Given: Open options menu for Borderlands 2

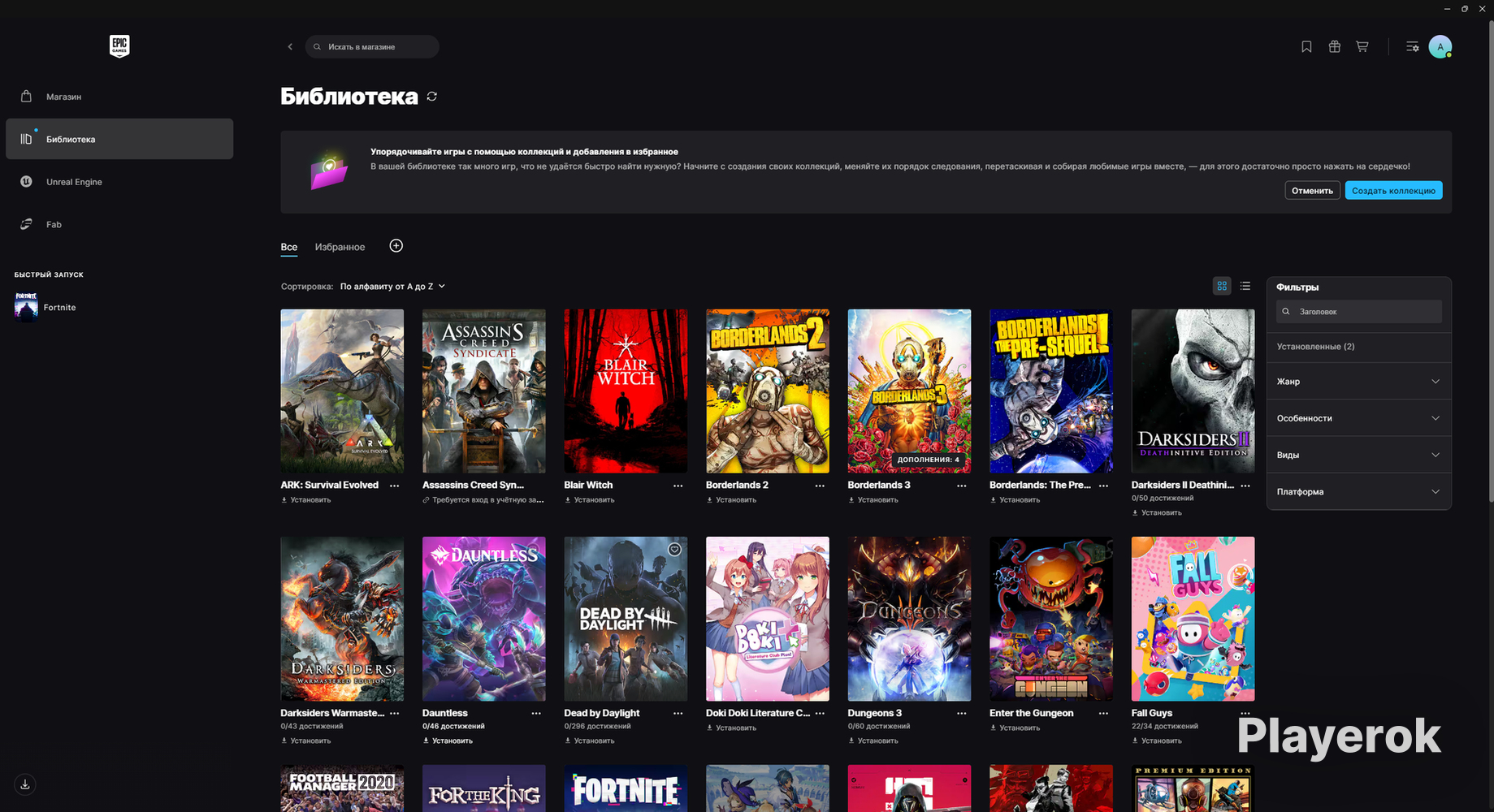Looking at the screenshot, I should [820, 486].
